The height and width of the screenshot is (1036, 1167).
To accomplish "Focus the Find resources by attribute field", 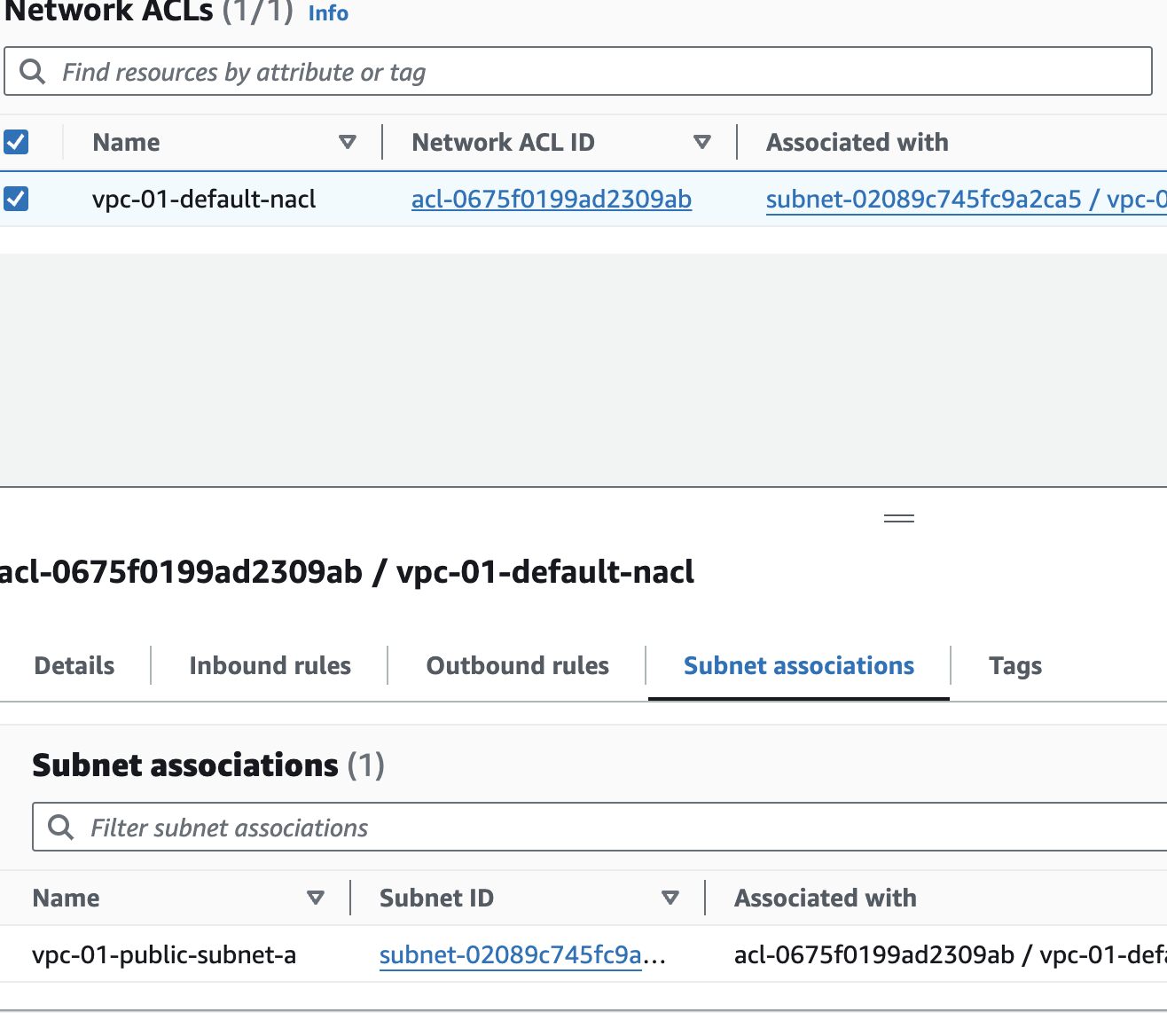I will [x=603, y=72].
